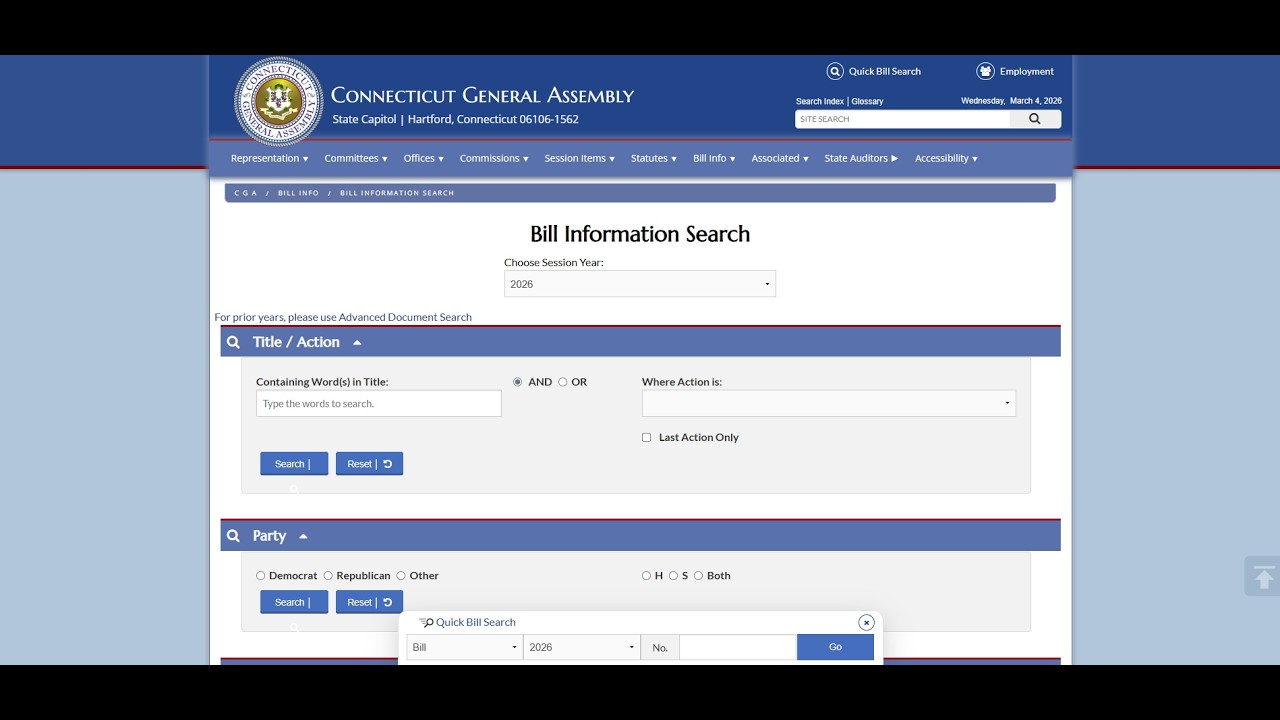The width and height of the screenshot is (1280, 720).
Task: Click the Employment icon in header
Action: [985, 71]
